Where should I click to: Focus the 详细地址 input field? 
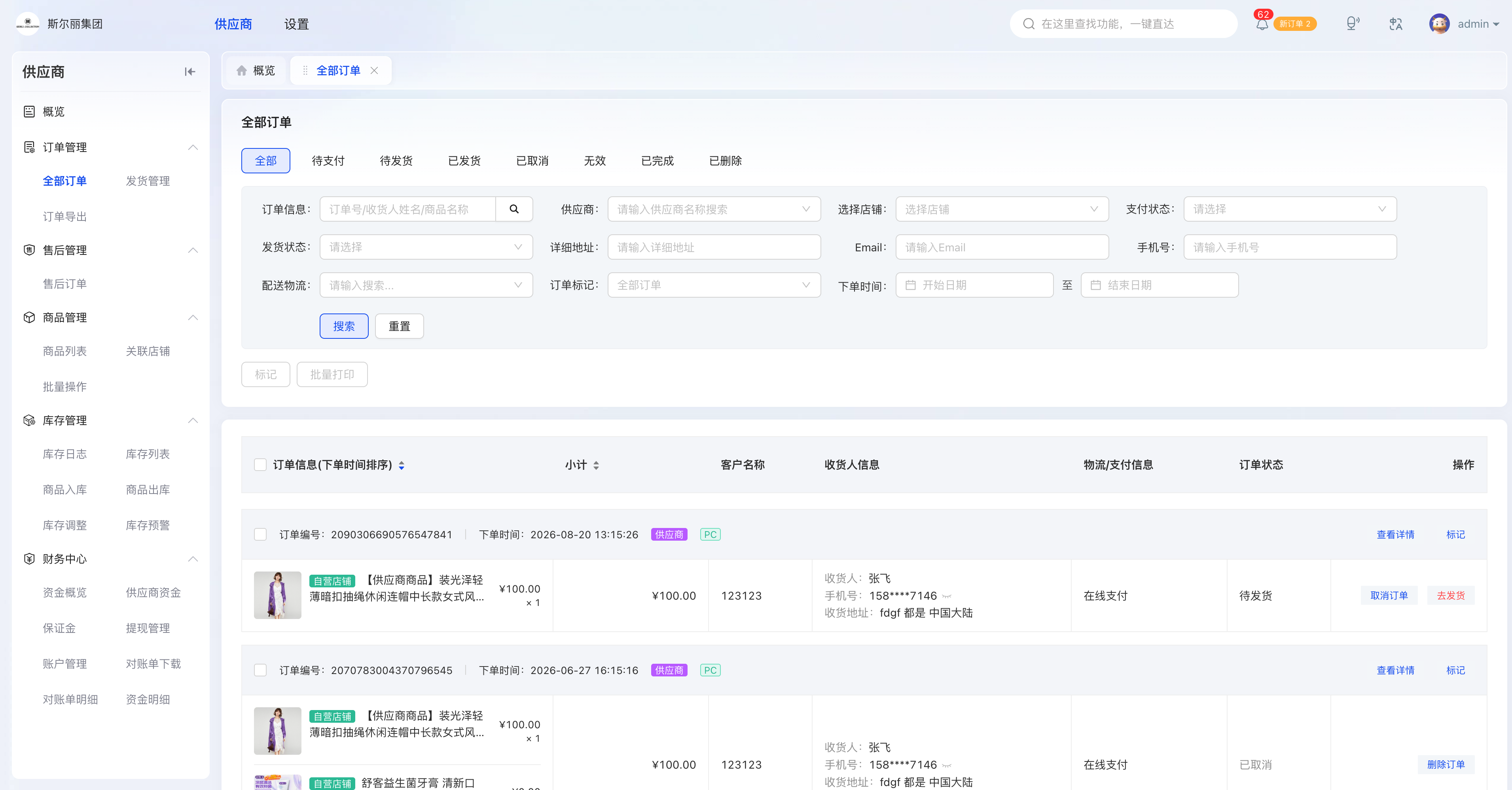coord(714,247)
